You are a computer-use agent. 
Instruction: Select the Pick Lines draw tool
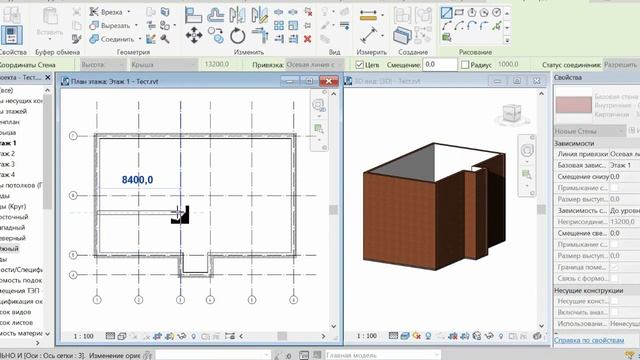pyautogui.click(x=497, y=26)
